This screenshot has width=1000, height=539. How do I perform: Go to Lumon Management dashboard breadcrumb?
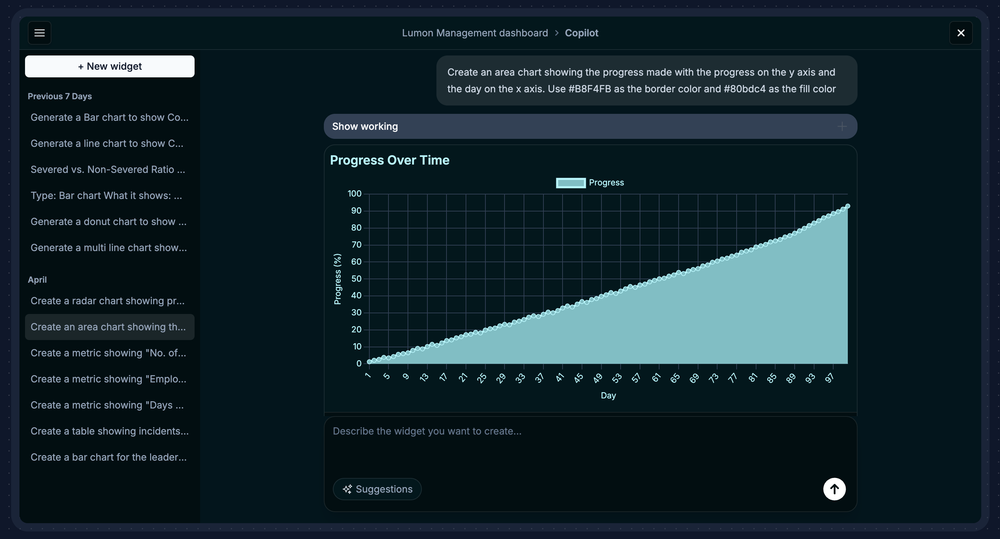(475, 33)
